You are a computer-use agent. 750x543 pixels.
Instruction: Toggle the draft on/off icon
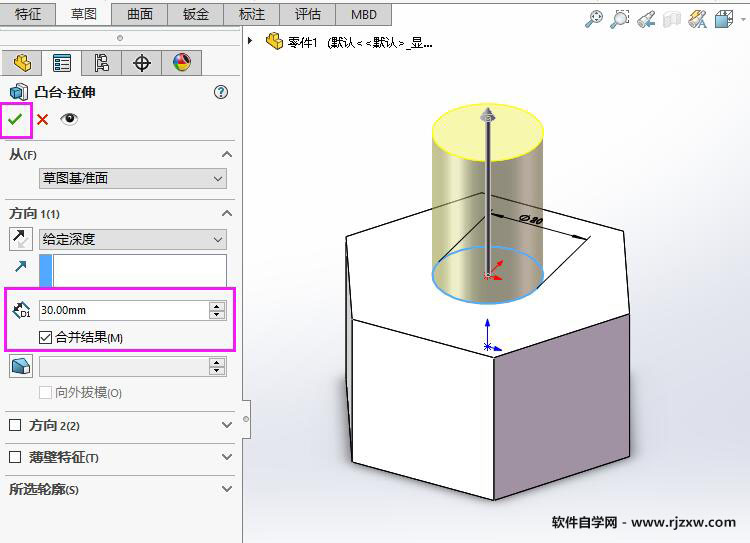pyautogui.click(x=21, y=366)
